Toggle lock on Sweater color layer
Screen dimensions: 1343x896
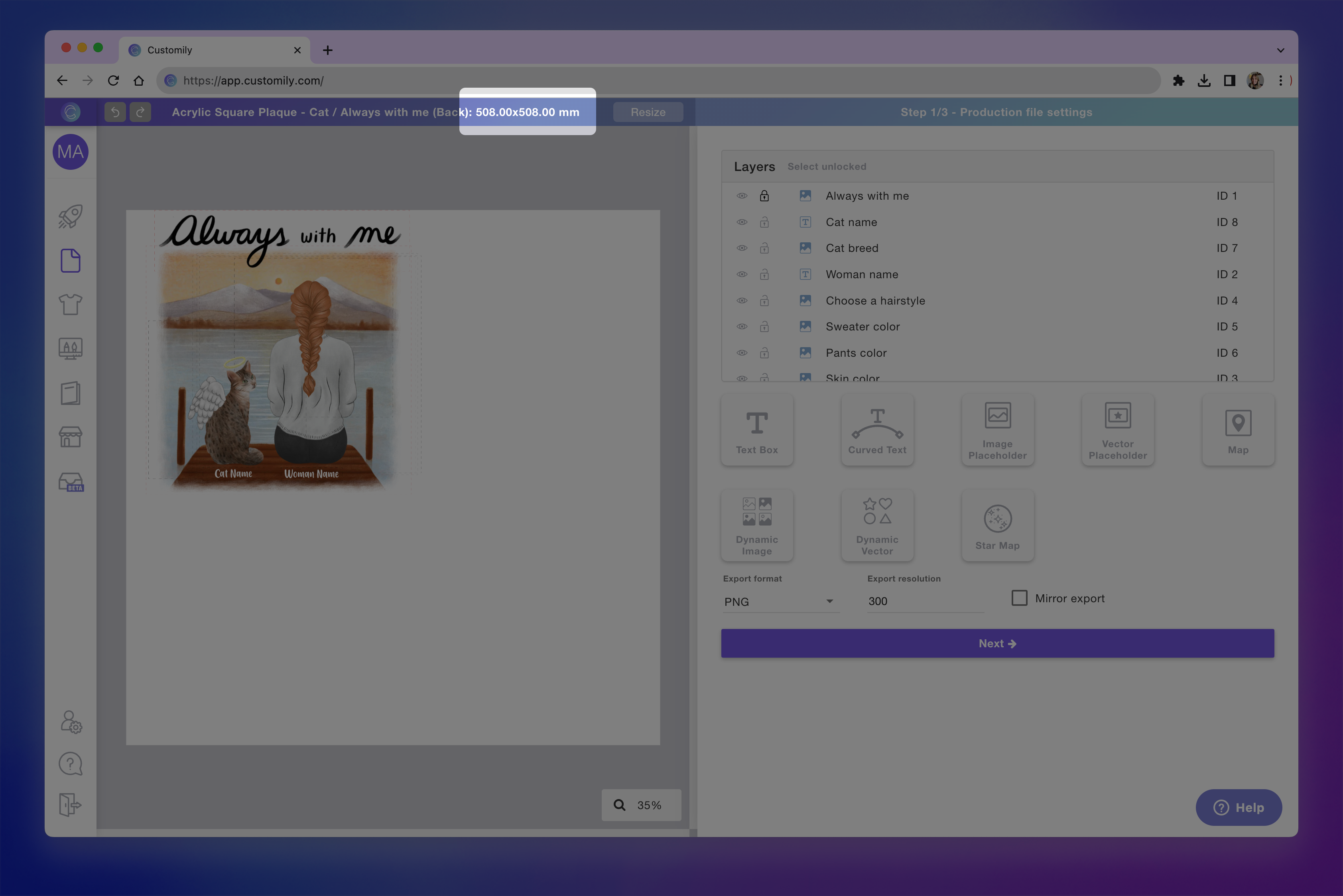[x=764, y=327]
